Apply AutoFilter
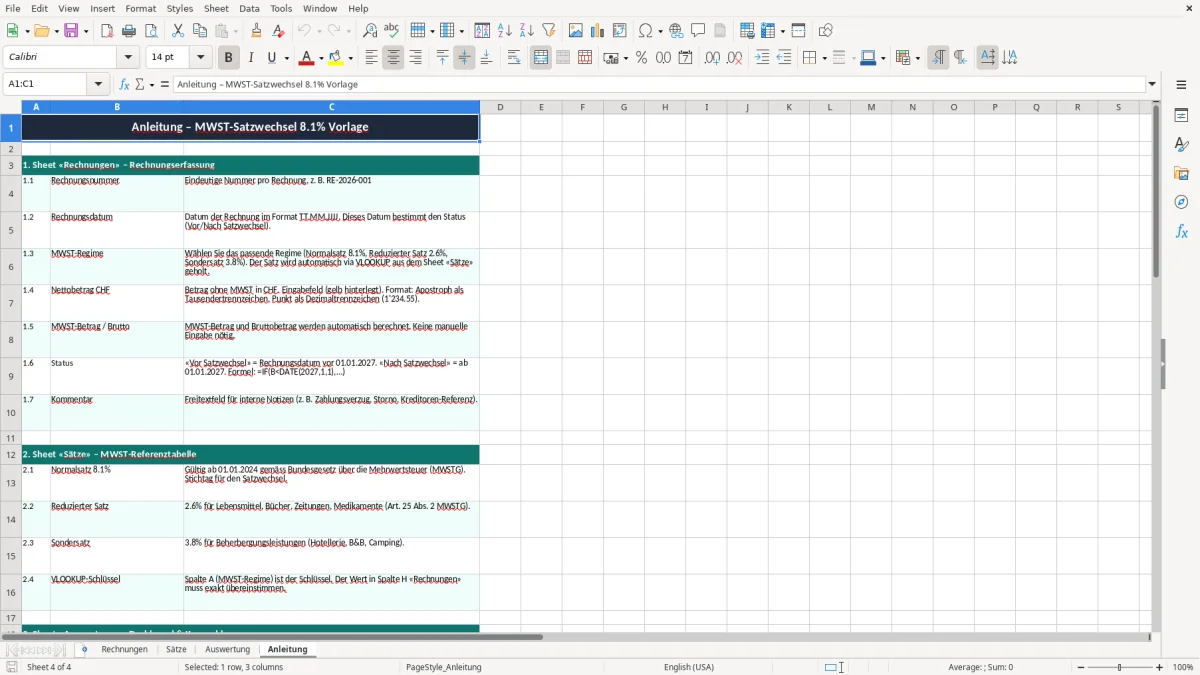This screenshot has height=675, width=1200. tap(549, 31)
